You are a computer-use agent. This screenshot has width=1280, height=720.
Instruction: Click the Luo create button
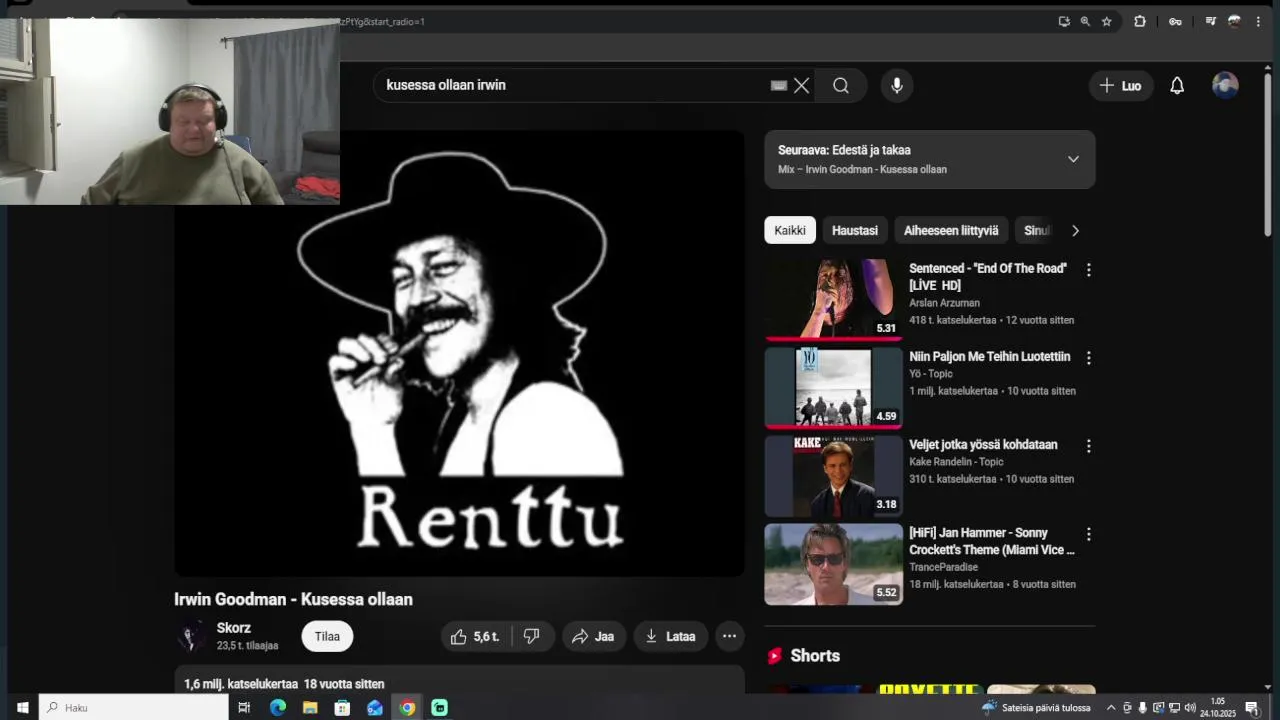point(1120,86)
